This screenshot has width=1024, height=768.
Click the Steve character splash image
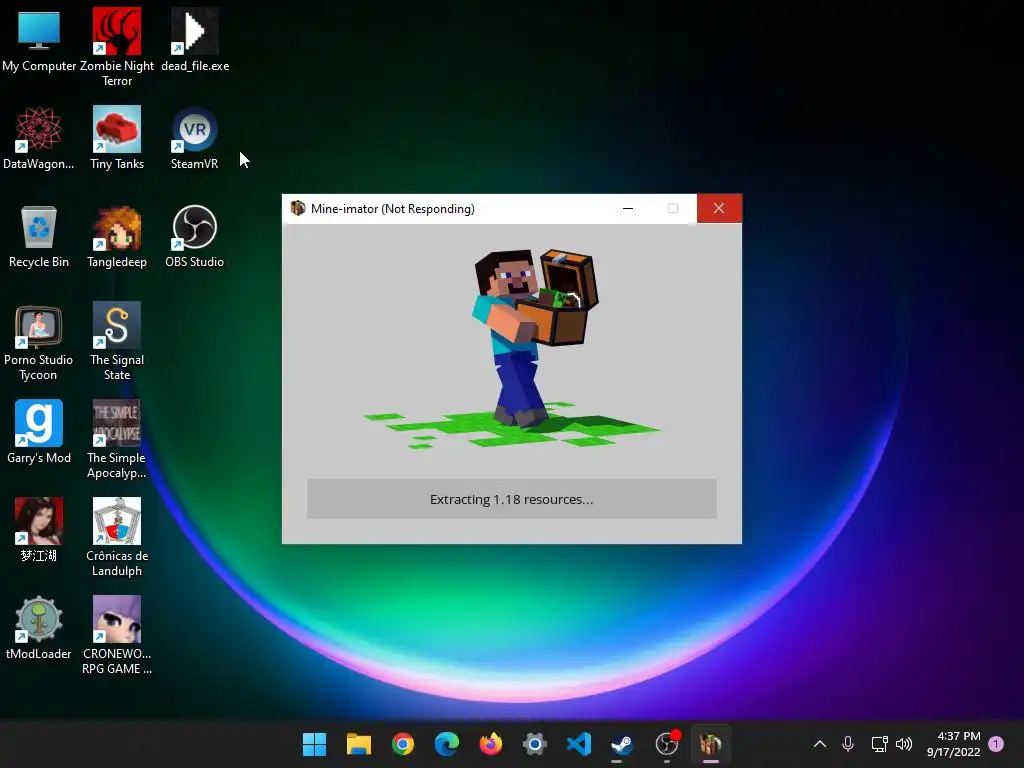511,348
